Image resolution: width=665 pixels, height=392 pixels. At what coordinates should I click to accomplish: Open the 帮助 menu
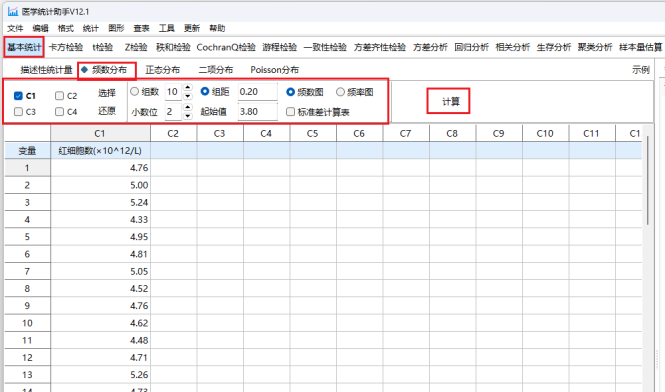pyautogui.click(x=217, y=28)
